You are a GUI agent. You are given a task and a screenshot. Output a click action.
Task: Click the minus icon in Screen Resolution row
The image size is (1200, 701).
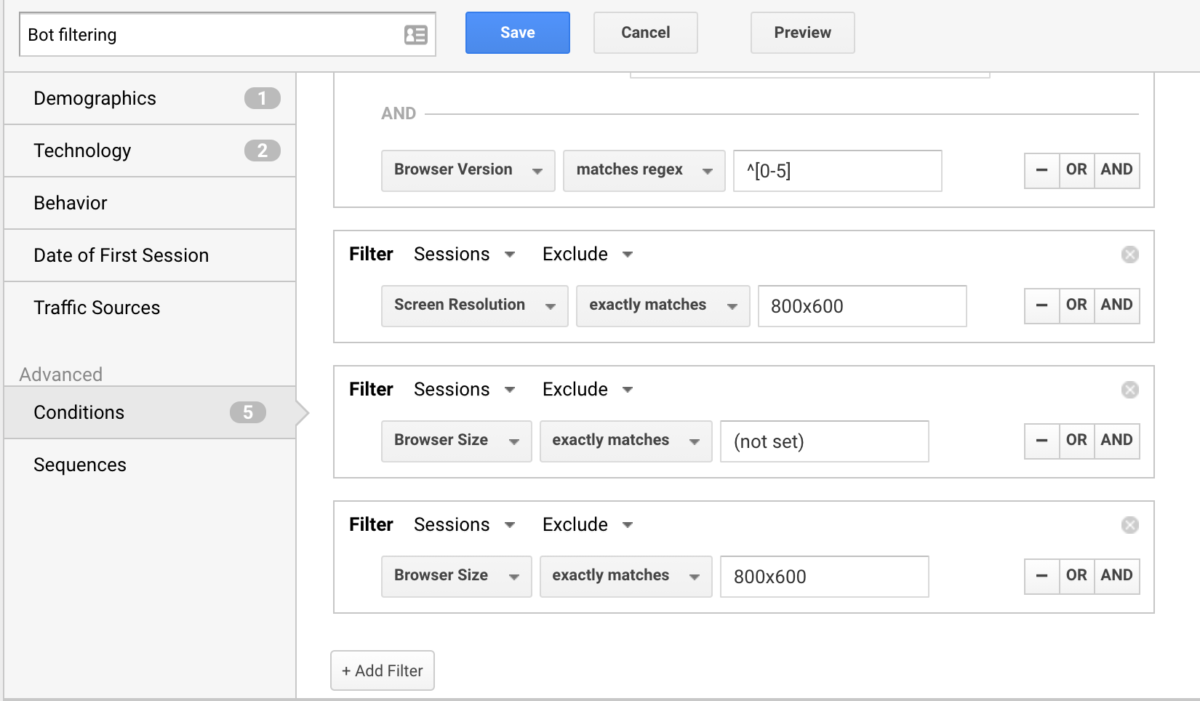tap(1041, 305)
